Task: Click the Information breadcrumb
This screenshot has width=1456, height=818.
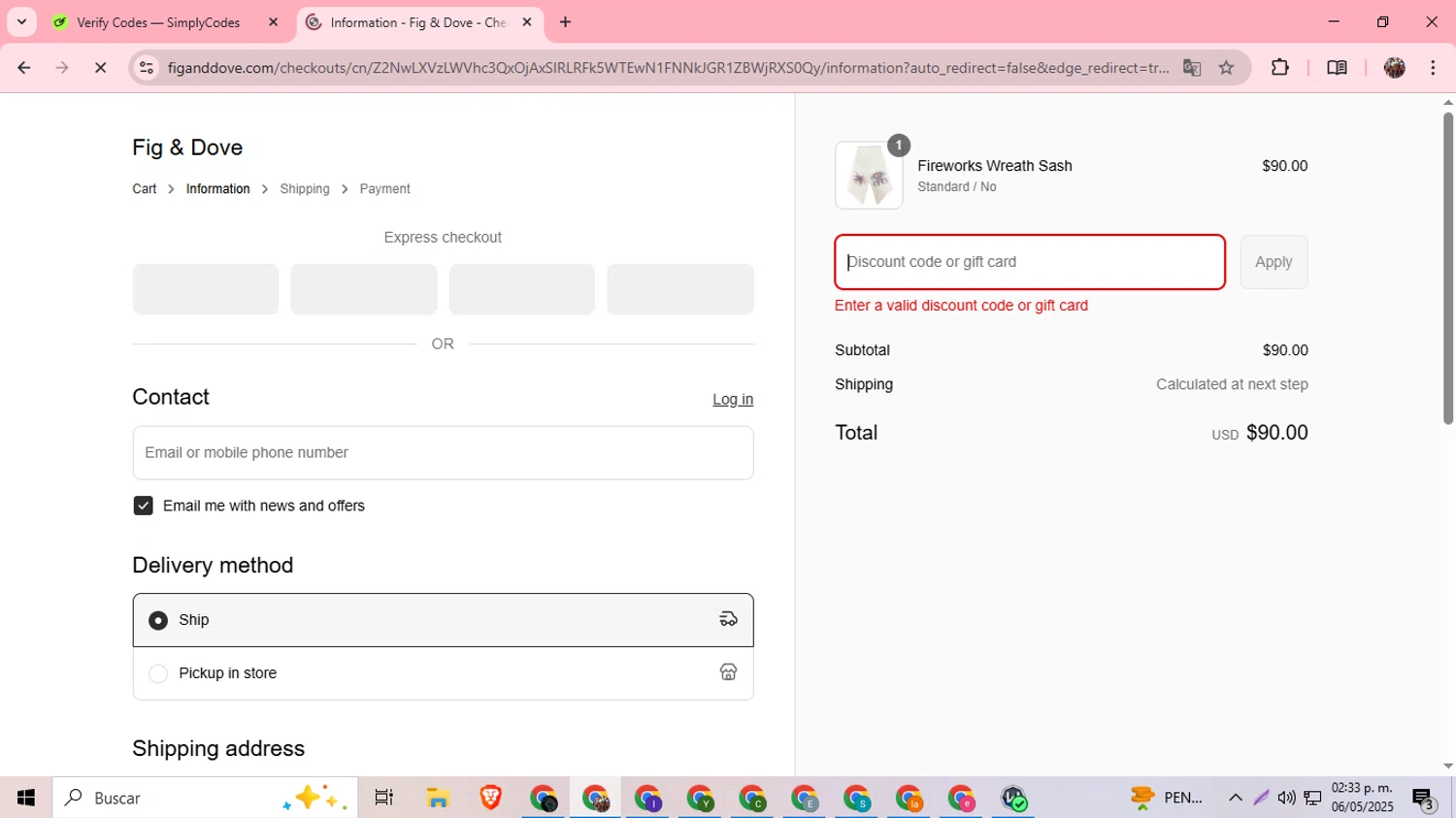Action: tap(217, 189)
